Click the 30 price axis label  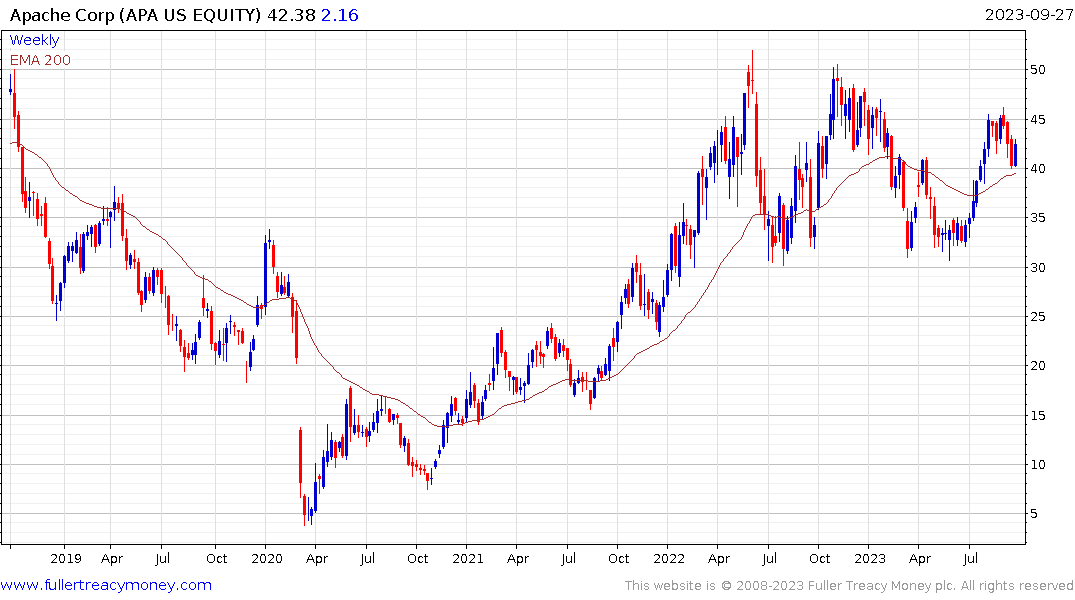point(1037,267)
